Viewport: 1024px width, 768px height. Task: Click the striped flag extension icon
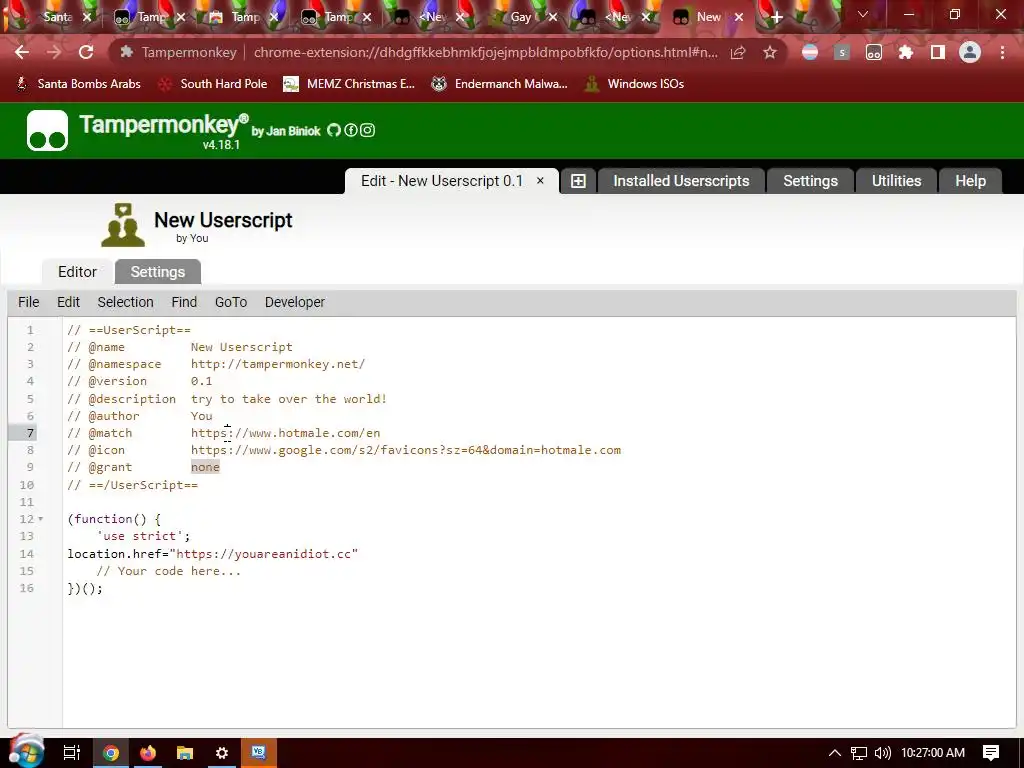point(810,52)
